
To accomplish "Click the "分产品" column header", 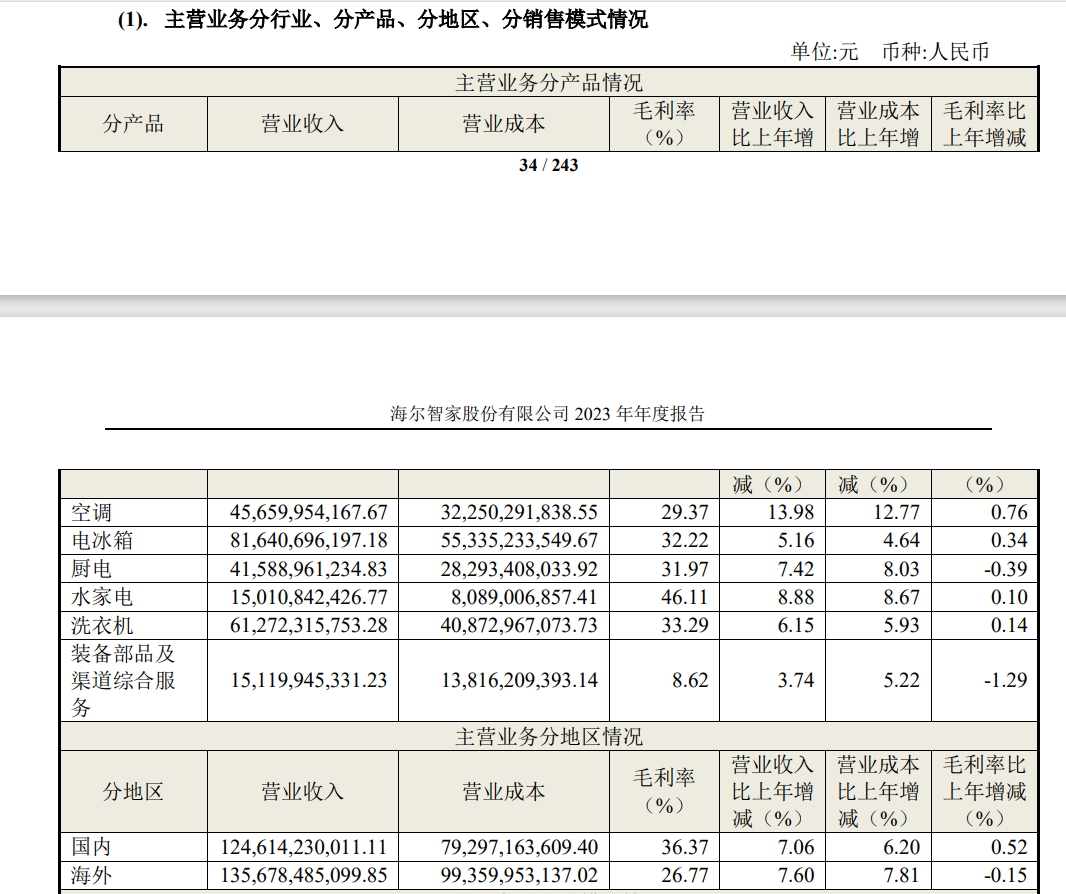I will [x=133, y=124].
